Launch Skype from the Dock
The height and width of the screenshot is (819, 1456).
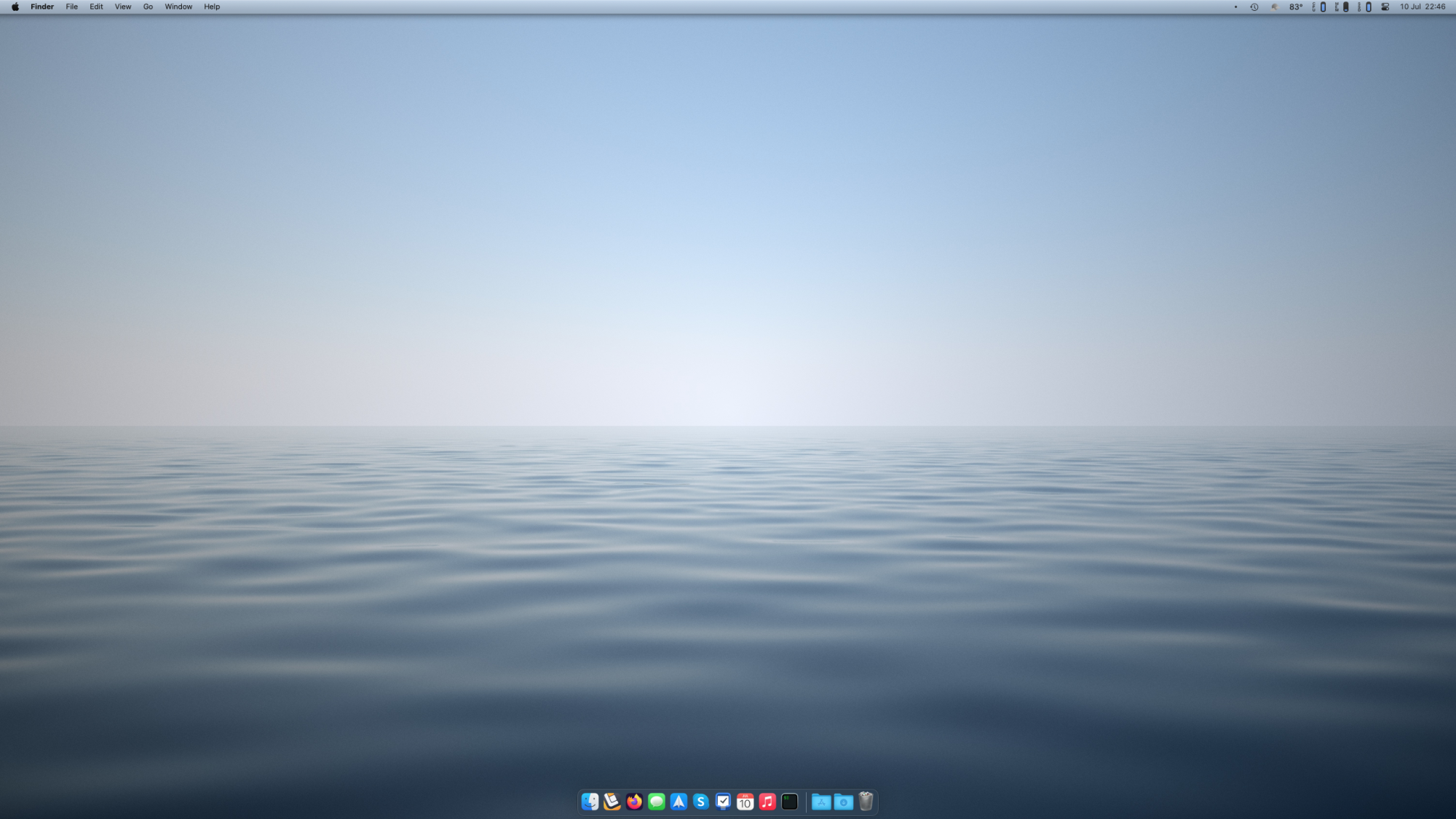click(701, 802)
